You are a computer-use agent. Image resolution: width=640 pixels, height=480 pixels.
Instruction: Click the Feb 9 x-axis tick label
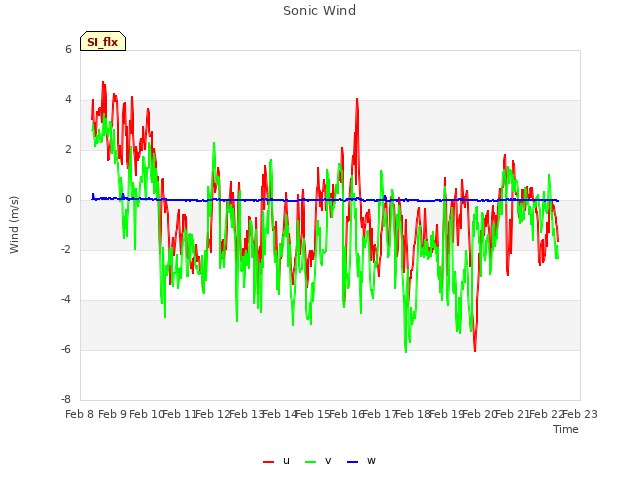[113, 414]
